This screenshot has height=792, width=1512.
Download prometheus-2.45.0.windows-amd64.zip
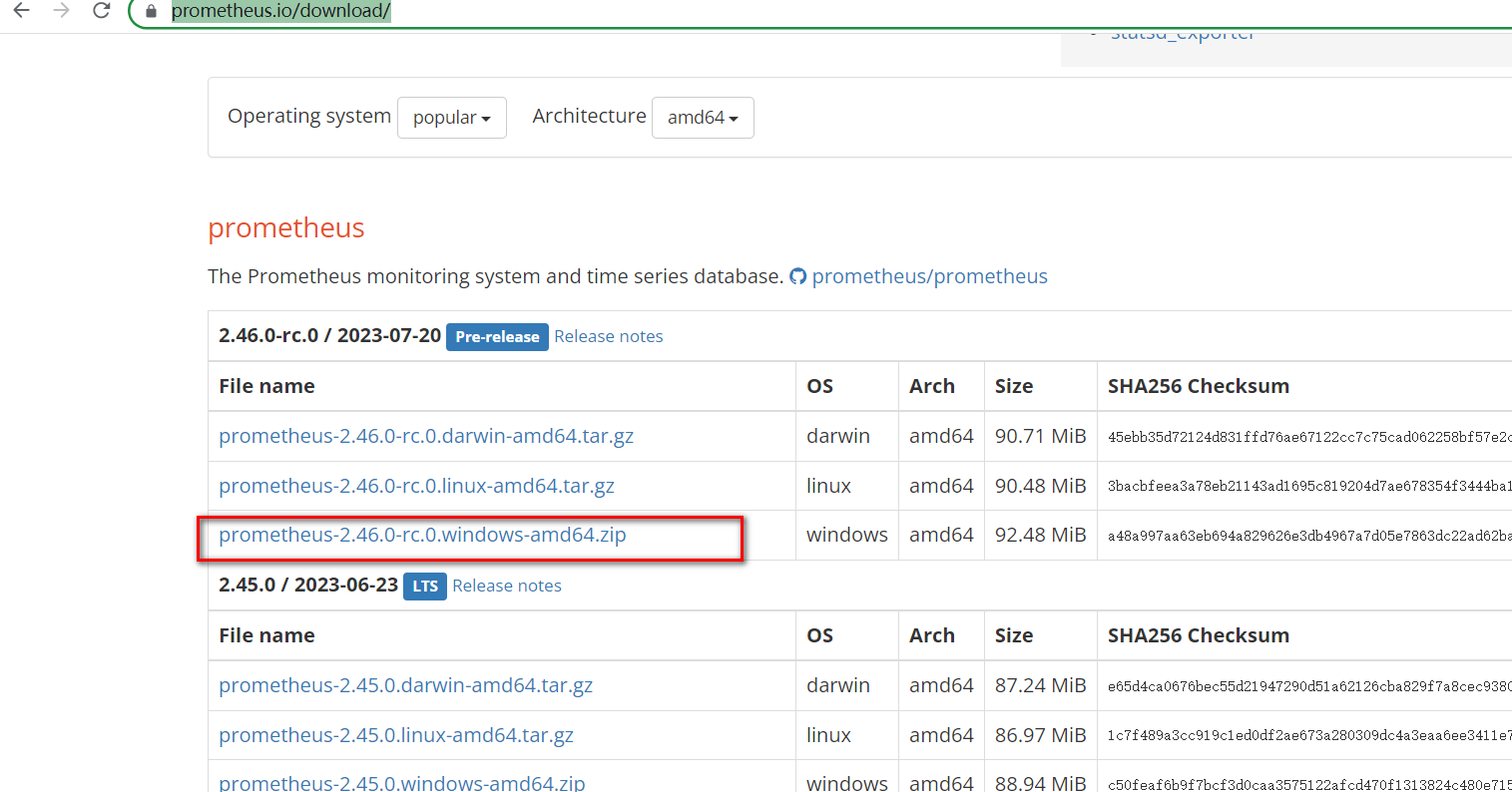tap(402, 783)
